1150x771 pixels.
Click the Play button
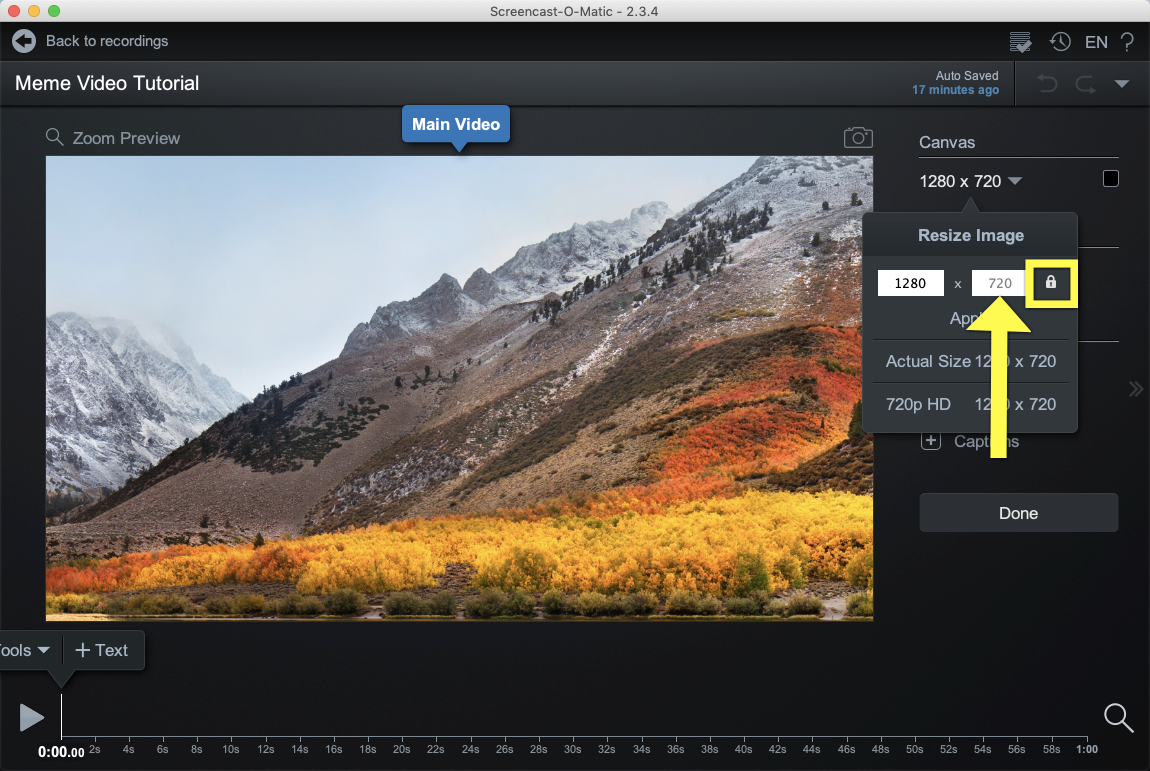click(32, 717)
